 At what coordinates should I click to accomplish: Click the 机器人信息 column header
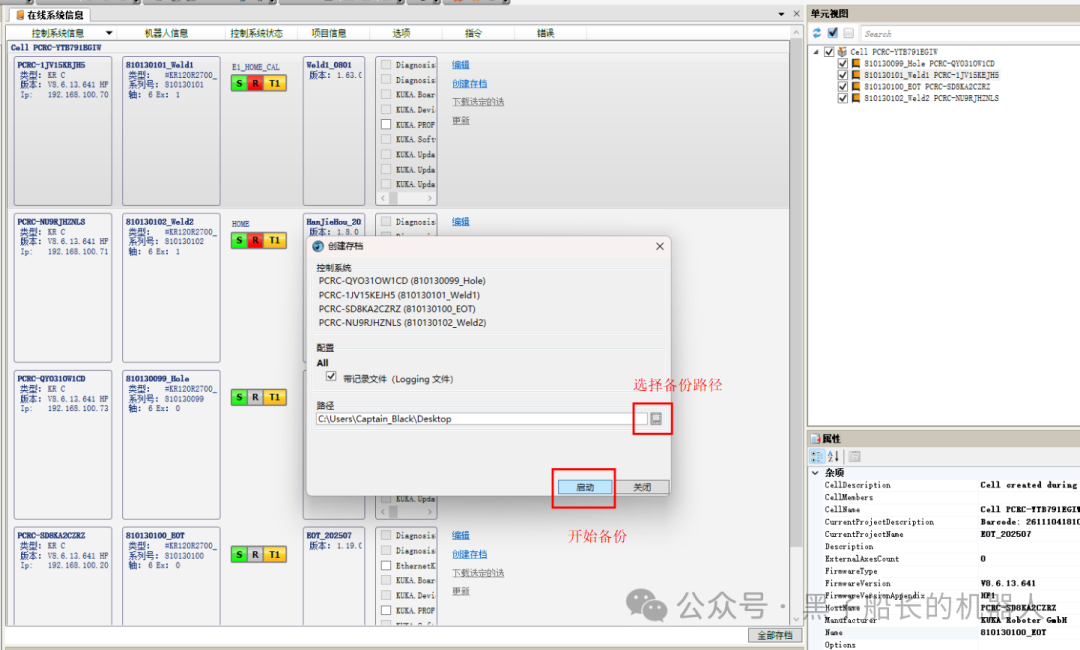coord(165,33)
